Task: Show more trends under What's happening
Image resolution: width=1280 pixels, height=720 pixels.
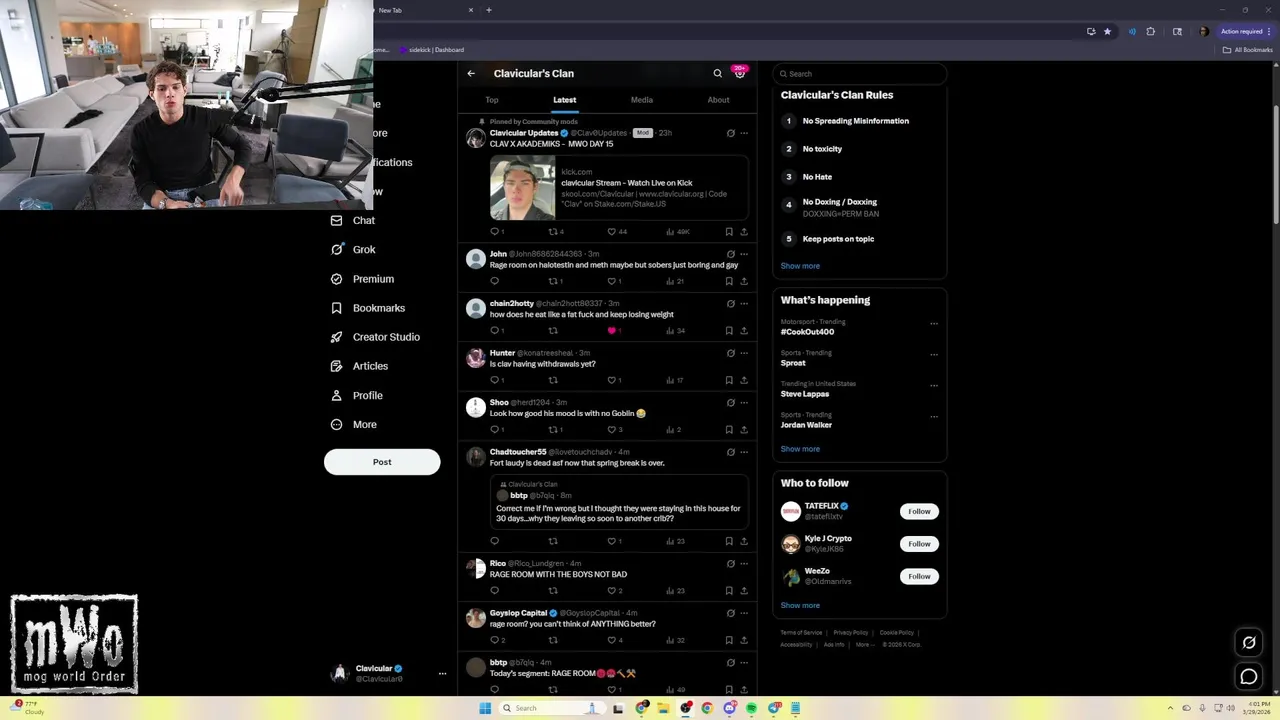Action: tap(800, 449)
